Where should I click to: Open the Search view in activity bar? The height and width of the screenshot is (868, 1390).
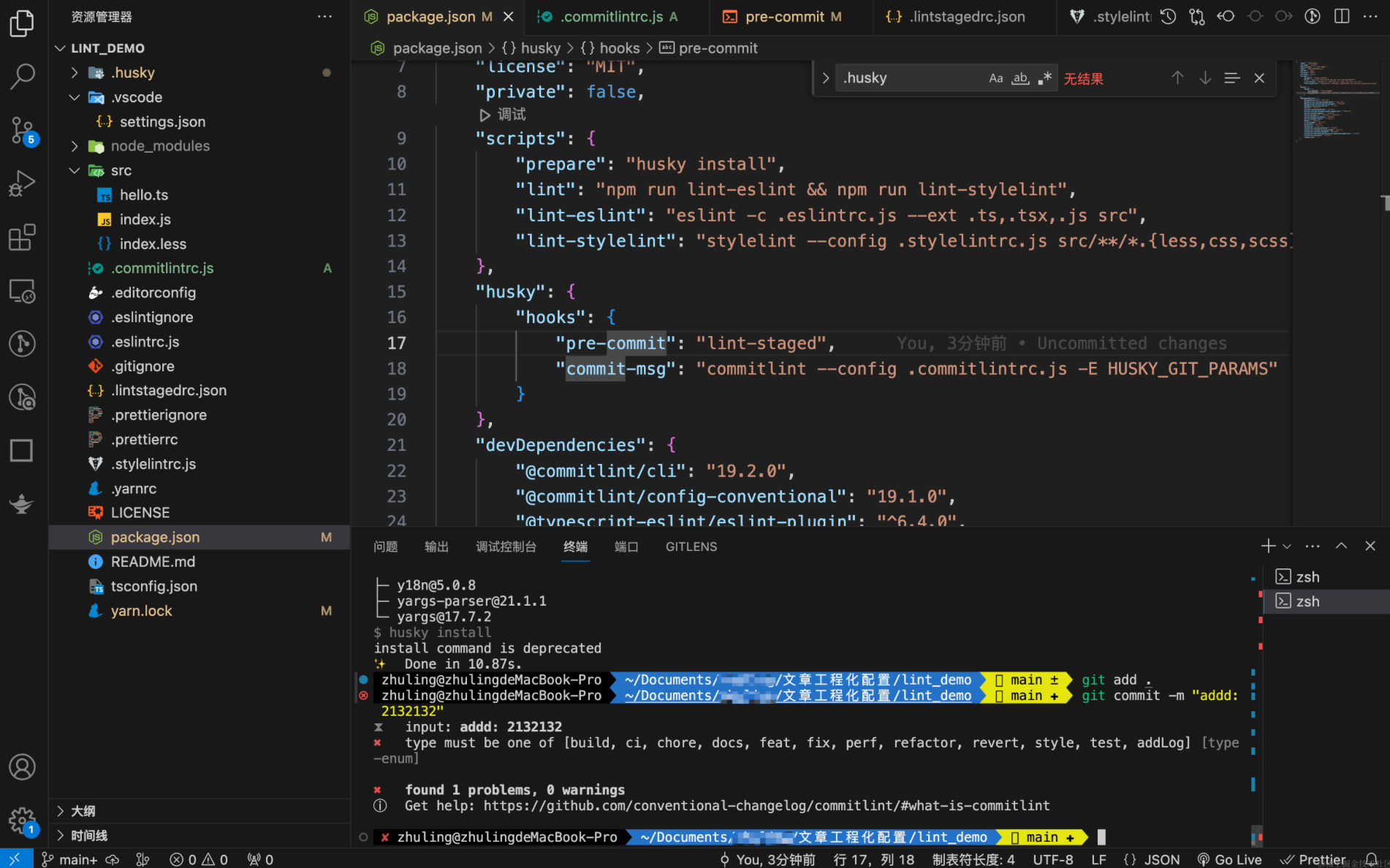pyautogui.click(x=22, y=76)
